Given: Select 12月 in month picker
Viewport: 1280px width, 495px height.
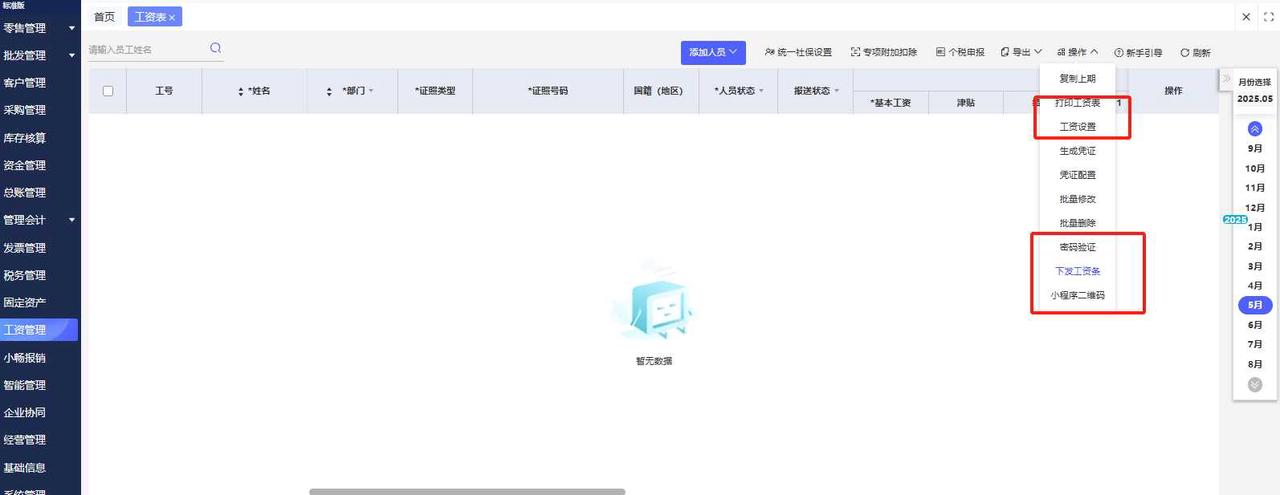Looking at the screenshot, I should [1255, 207].
